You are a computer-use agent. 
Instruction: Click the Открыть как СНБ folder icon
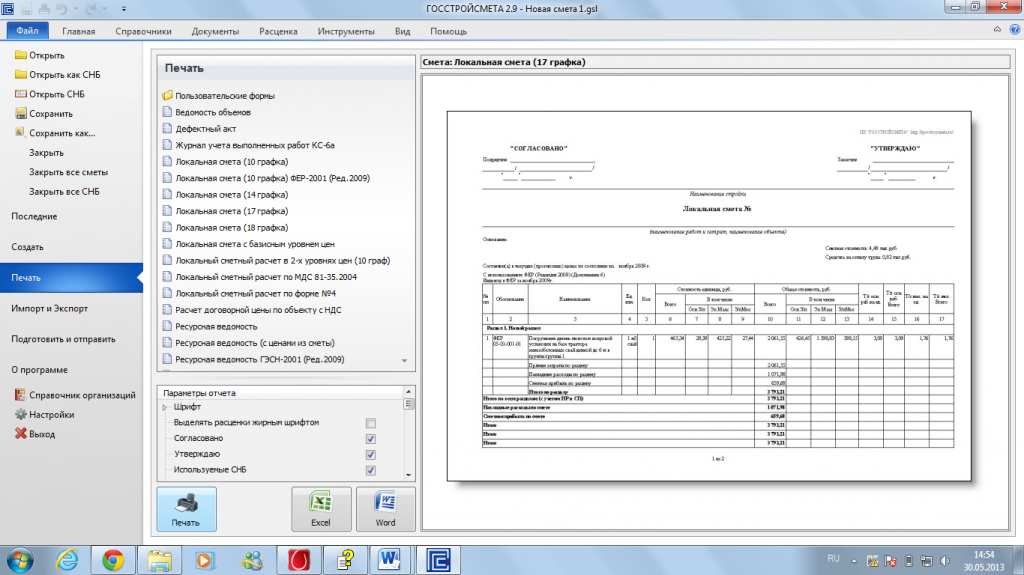[21, 74]
